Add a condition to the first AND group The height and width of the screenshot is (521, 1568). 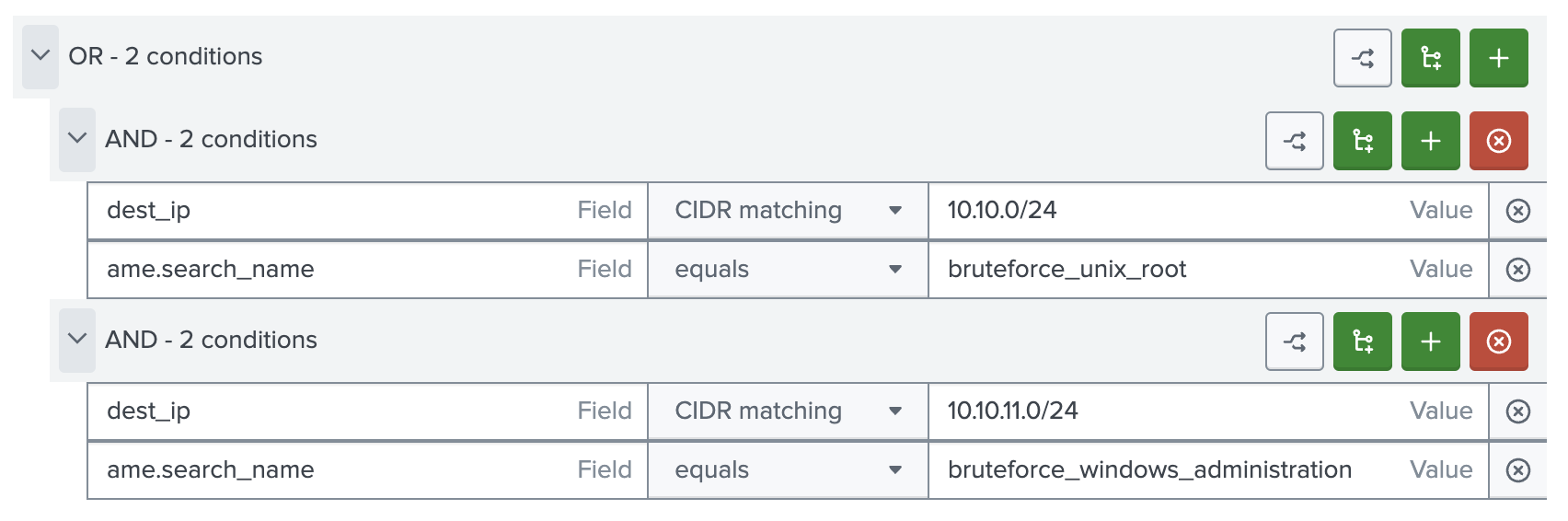point(1430,141)
